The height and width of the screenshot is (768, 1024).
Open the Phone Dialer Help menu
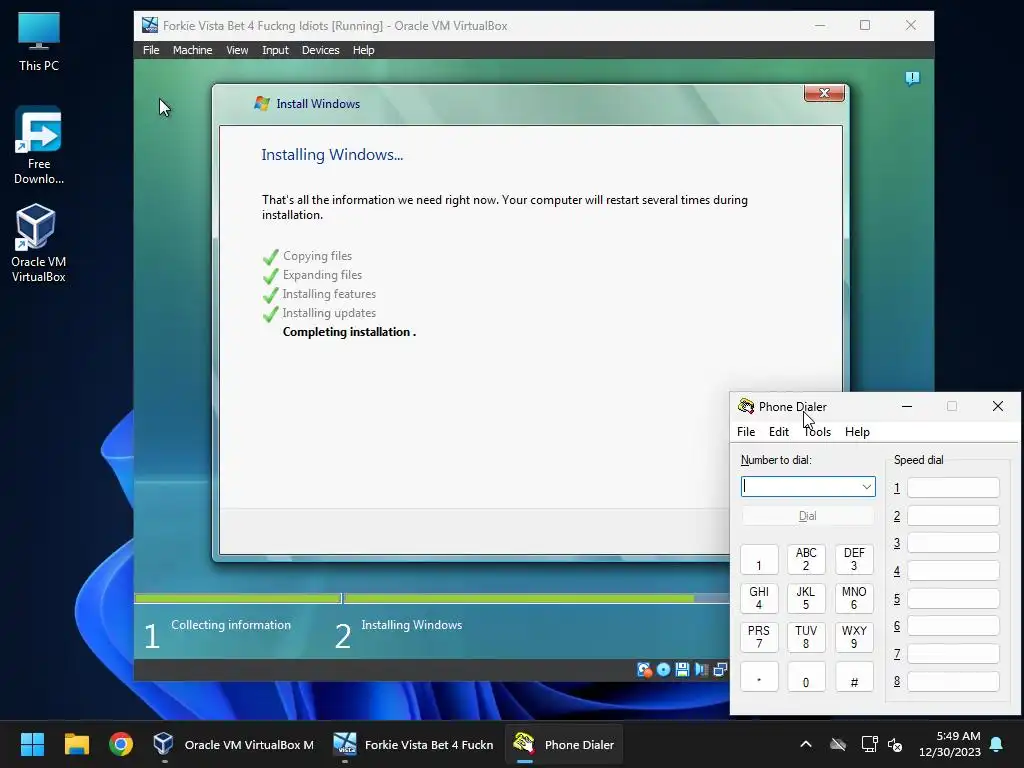coord(857,432)
